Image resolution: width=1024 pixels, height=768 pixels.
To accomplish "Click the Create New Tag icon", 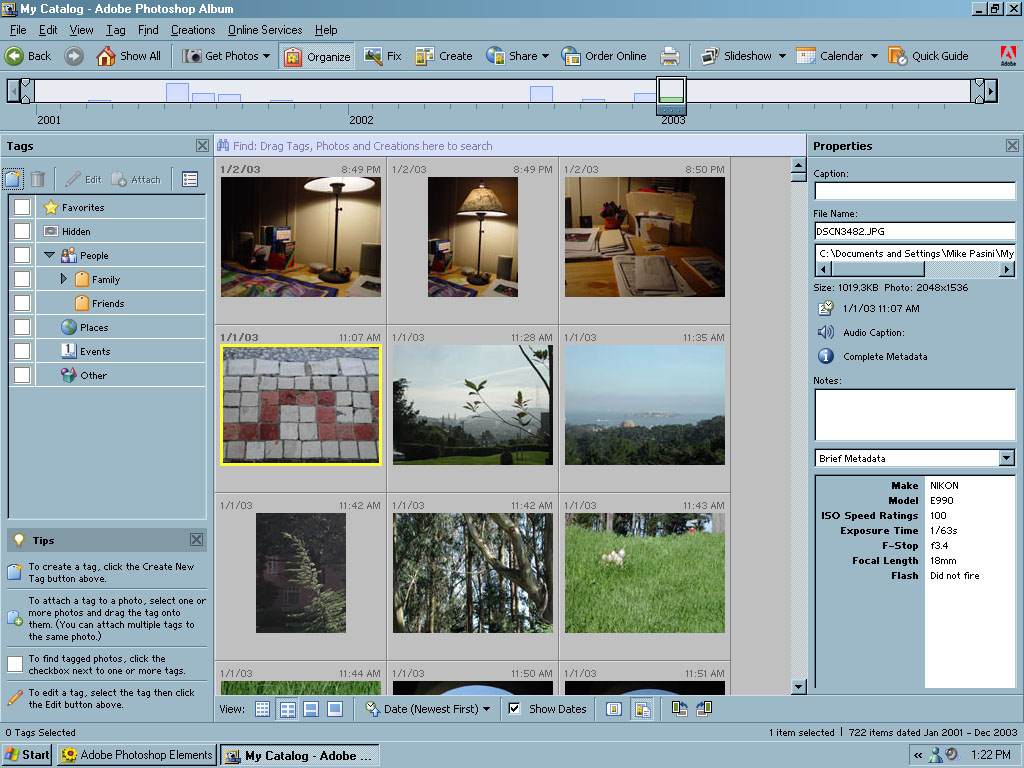I will [x=13, y=179].
